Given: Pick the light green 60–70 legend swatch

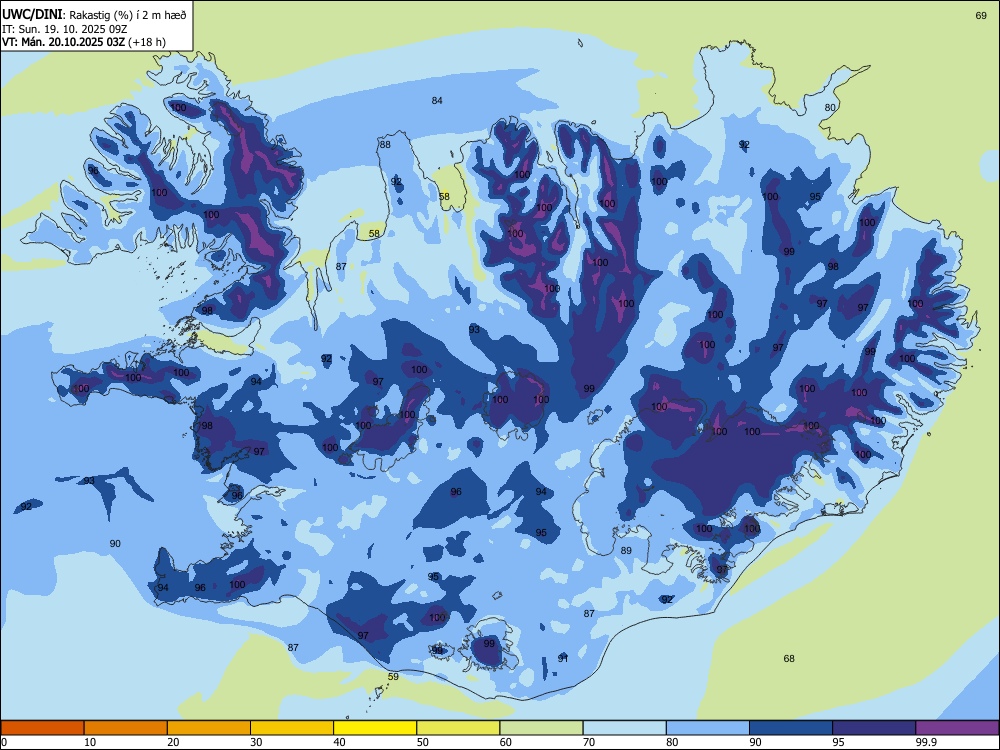Looking at the screenshot, I should pyautogui.click(x=541, y=728).
